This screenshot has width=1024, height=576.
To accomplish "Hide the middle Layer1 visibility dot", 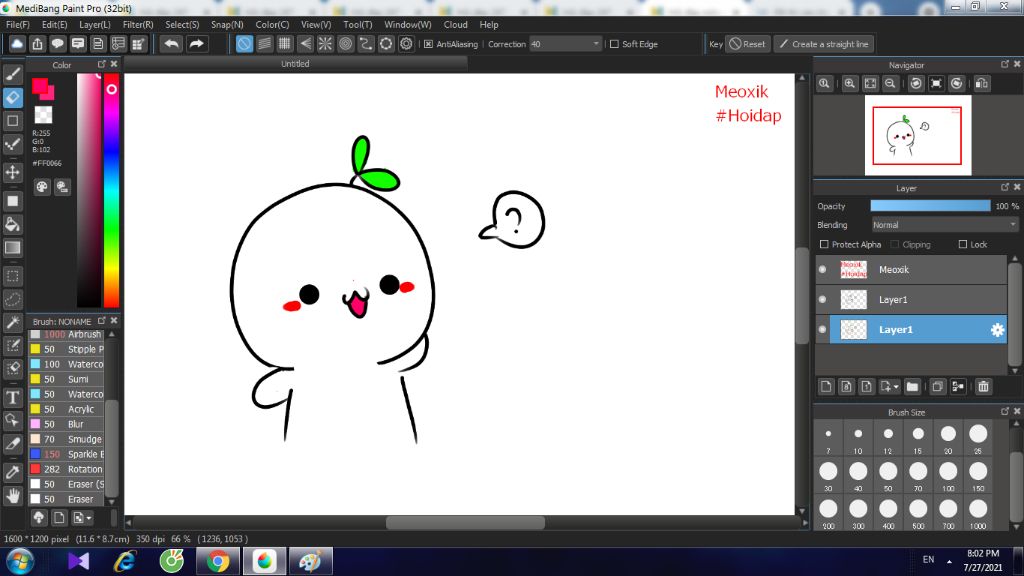I will (x=823, y=300).
